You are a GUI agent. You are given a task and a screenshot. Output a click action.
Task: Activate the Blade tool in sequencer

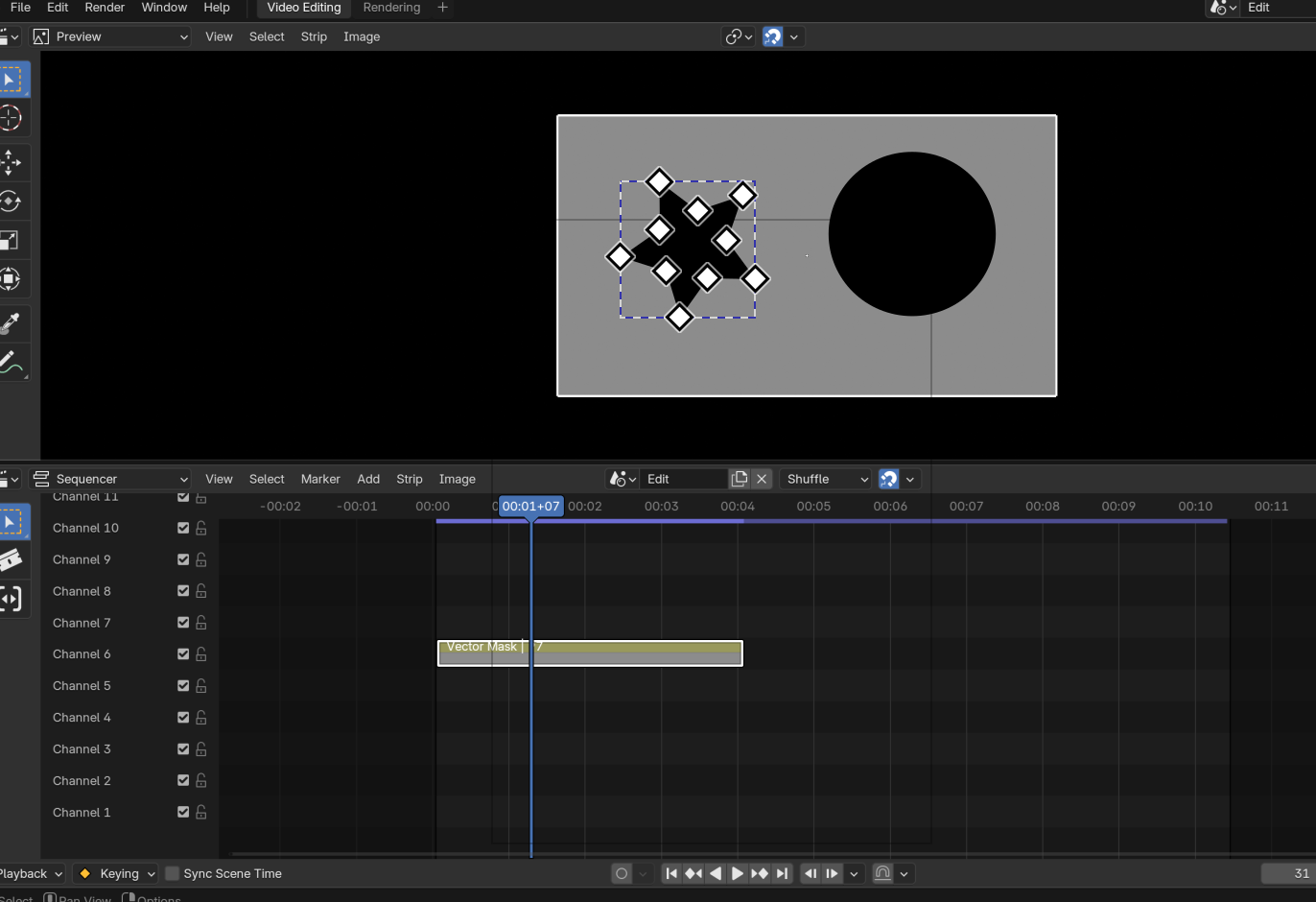(x=12, y=560)
